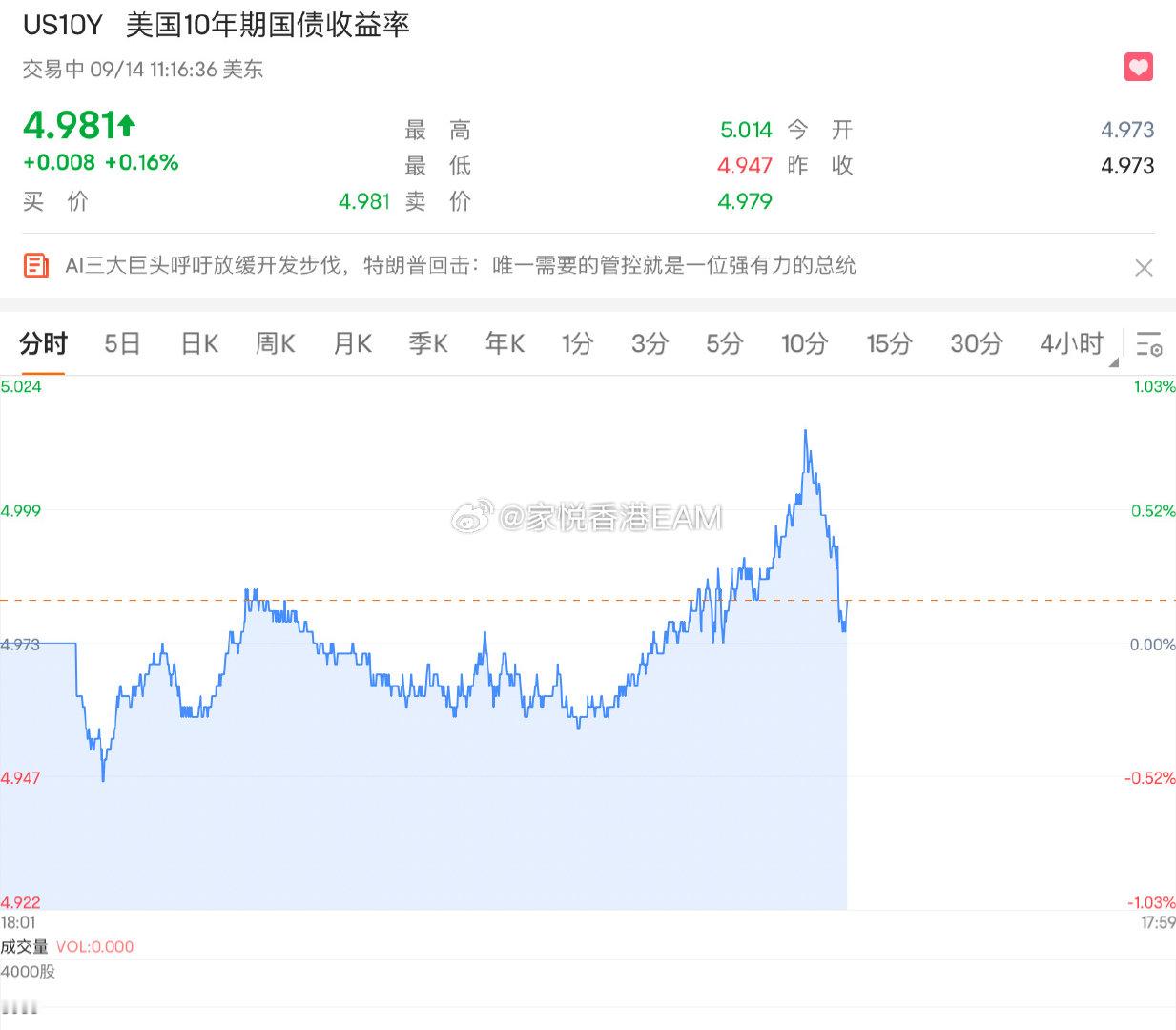
Task: Switch to 3分 interval tab
Action: [650, 343]
